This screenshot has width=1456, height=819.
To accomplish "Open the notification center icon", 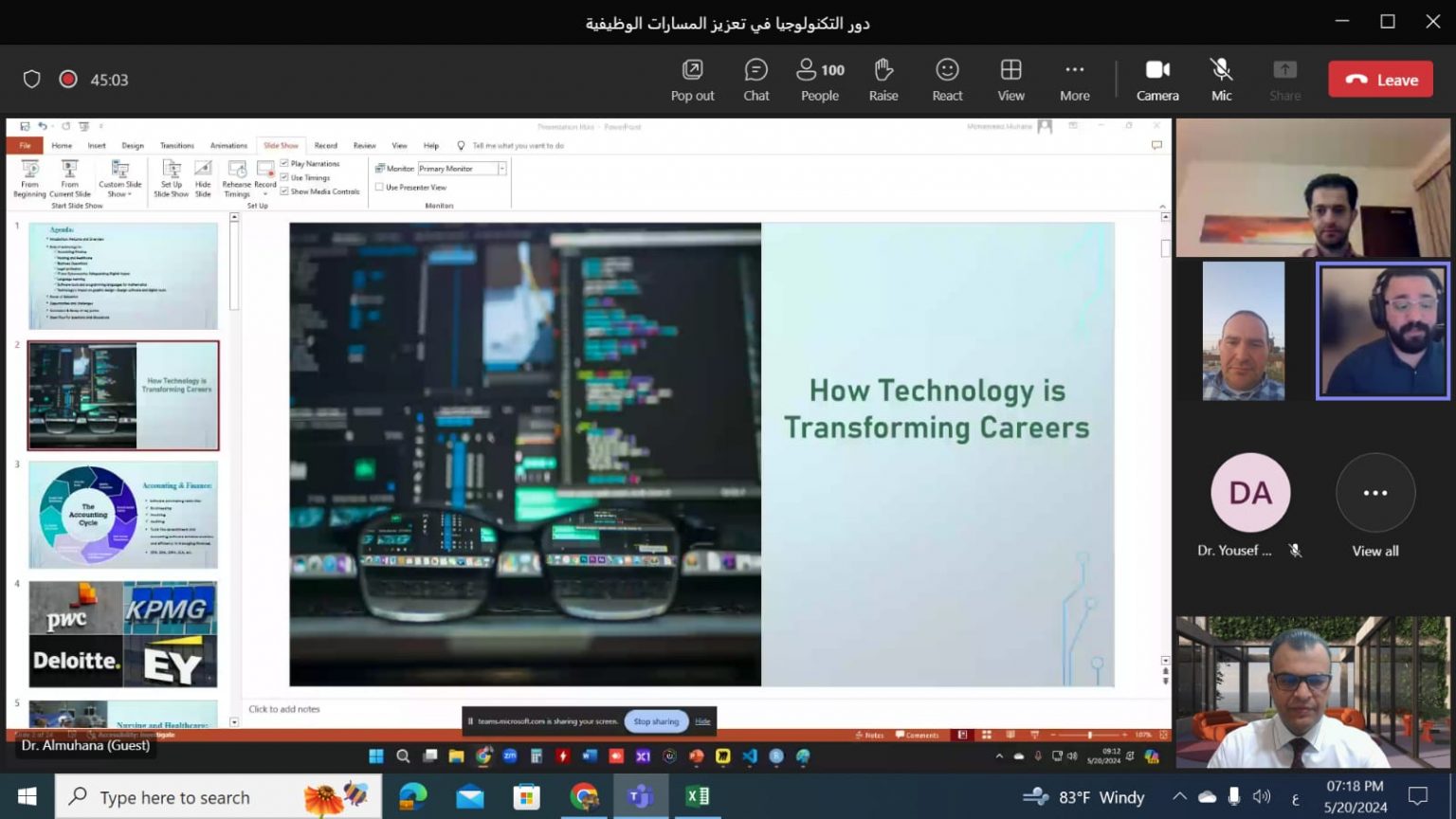I will [1418, 797].
